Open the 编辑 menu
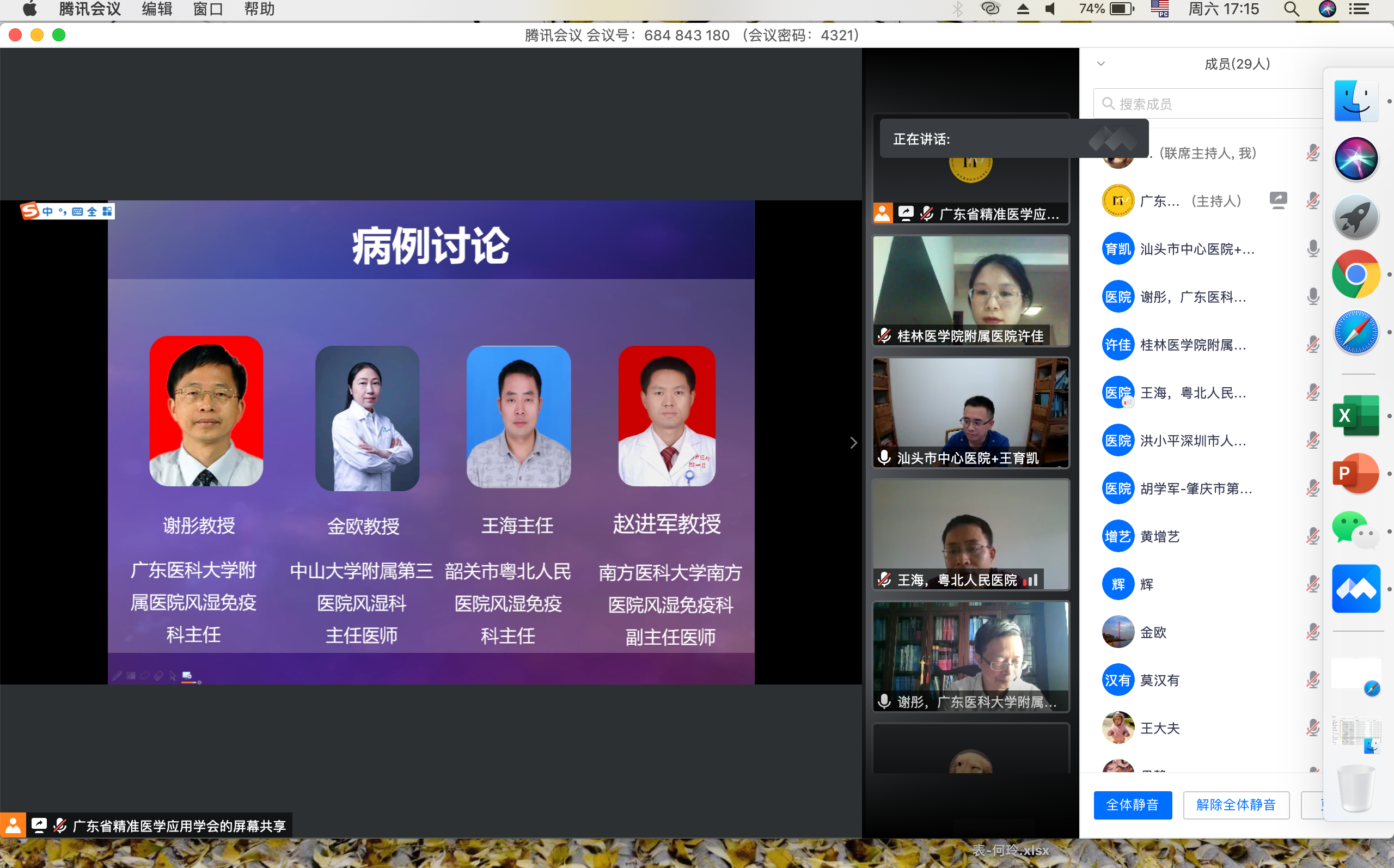This screenshot has width=1394, height=868. click(x=157, y=9)
